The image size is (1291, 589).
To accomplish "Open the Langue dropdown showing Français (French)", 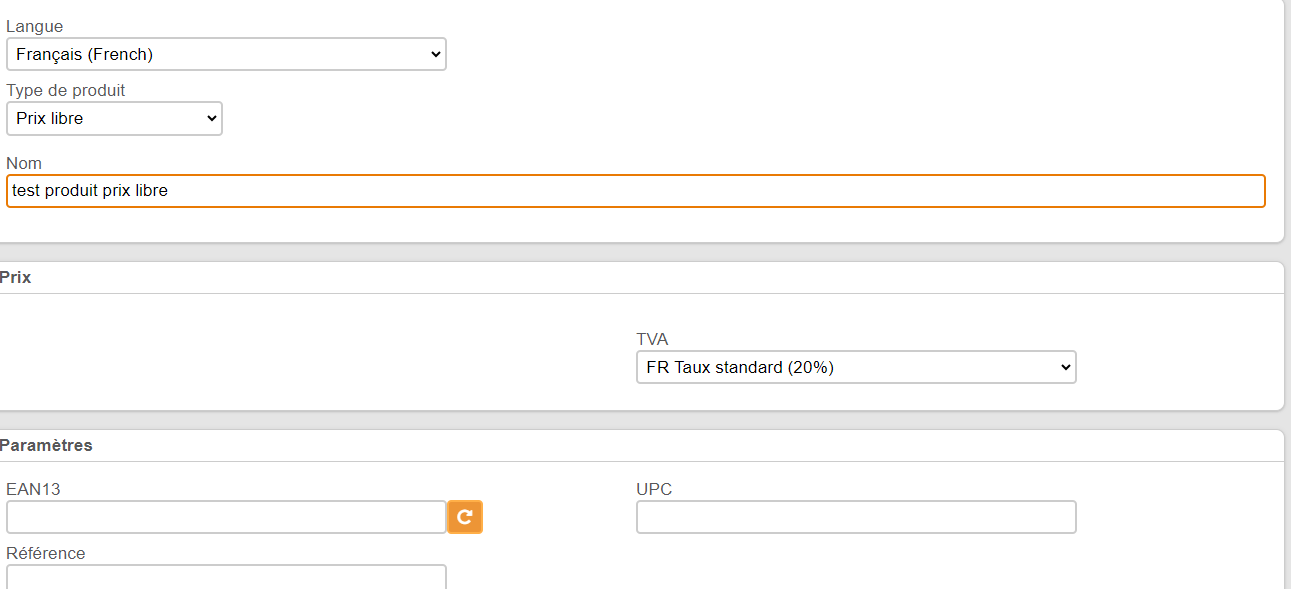I will 226,54.
